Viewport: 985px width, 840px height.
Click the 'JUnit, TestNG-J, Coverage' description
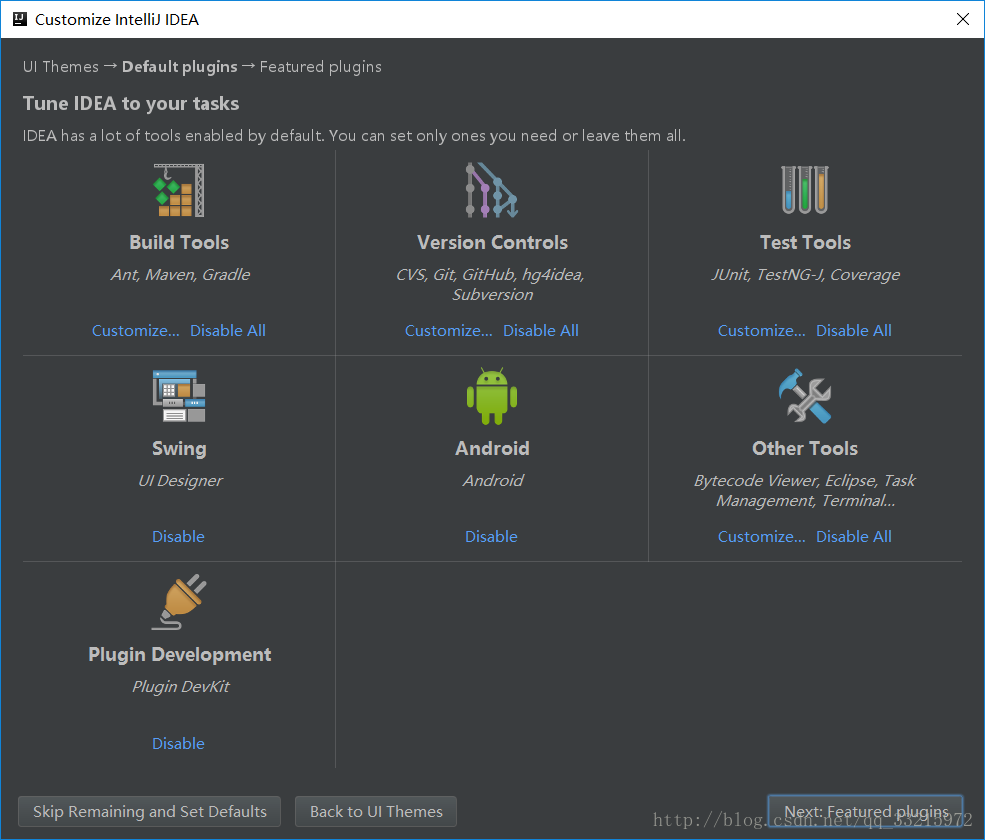click(x=805, y=275)
